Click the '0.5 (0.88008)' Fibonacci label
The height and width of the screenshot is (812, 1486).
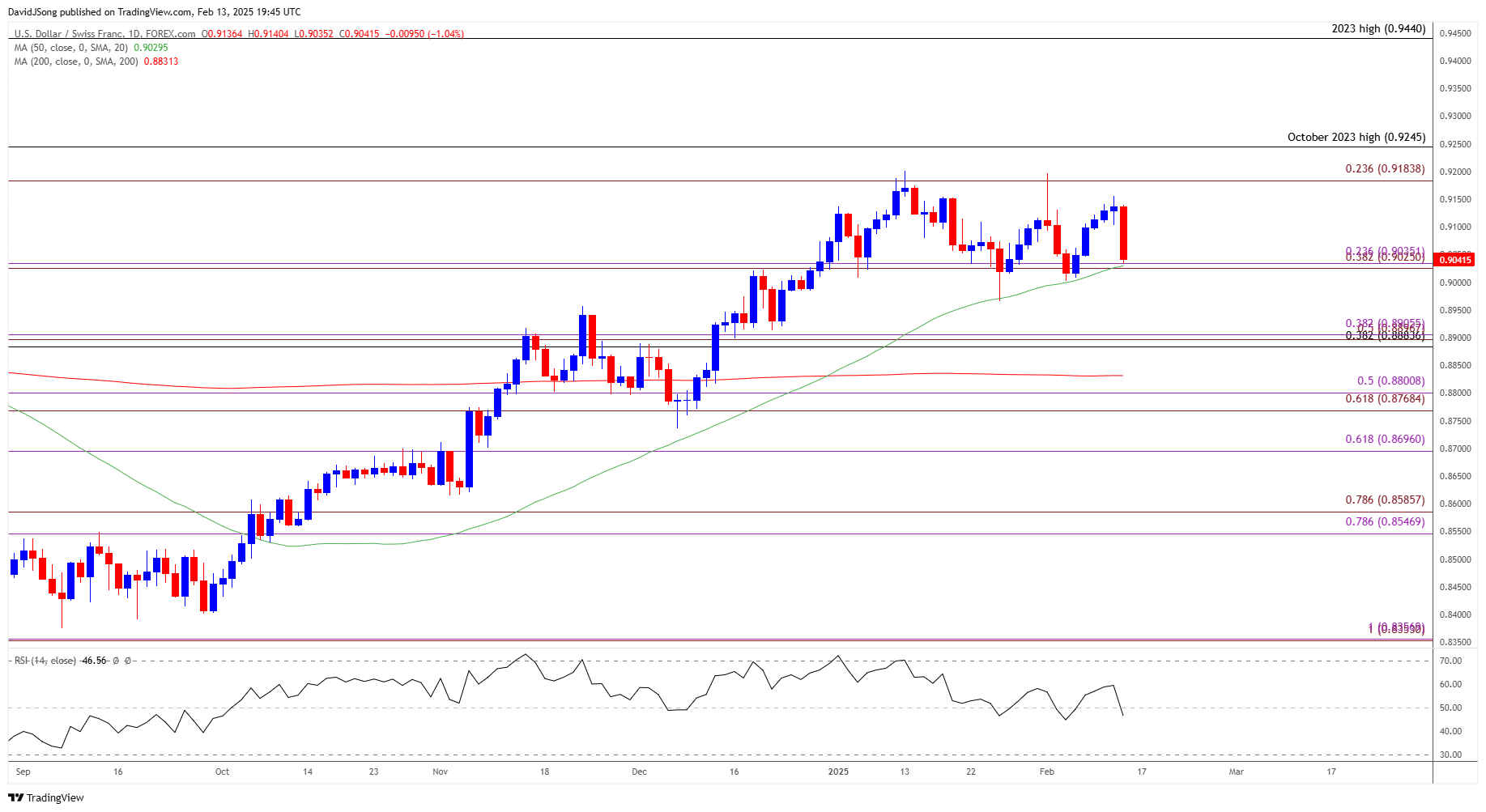click(1390, 380)
